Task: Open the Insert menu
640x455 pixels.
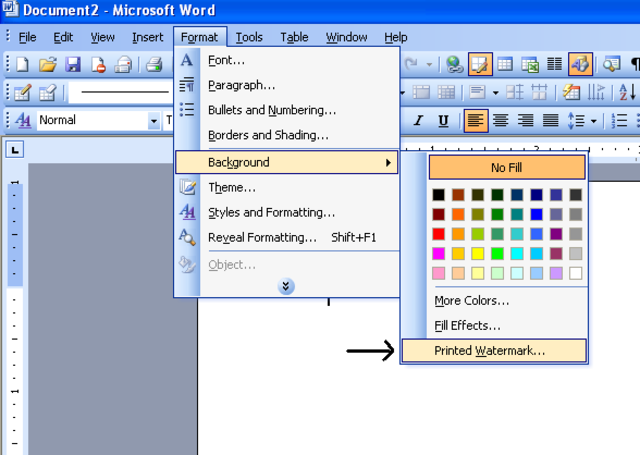Action: [148, 38]
